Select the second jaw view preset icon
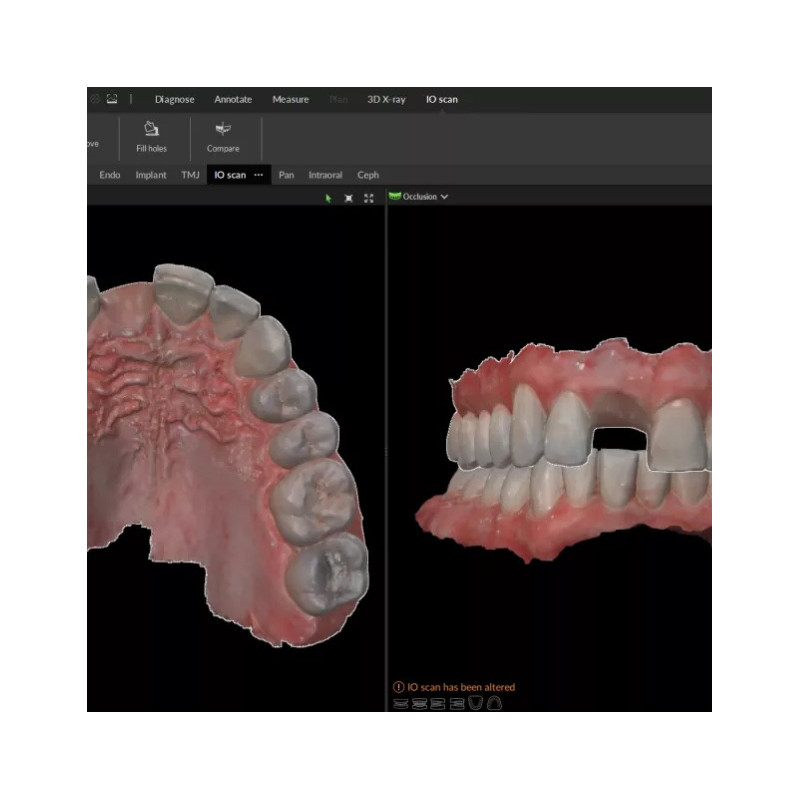Image resolution: width=800 pixels, height=800 pixels. coord(419,703)
